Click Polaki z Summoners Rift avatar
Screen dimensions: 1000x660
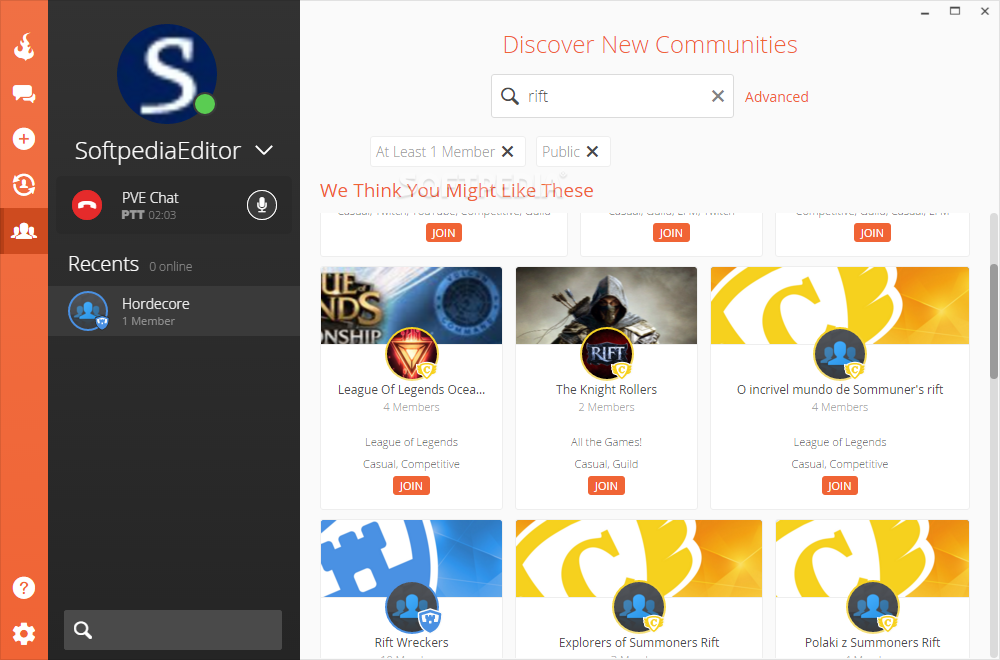[872, 607]
